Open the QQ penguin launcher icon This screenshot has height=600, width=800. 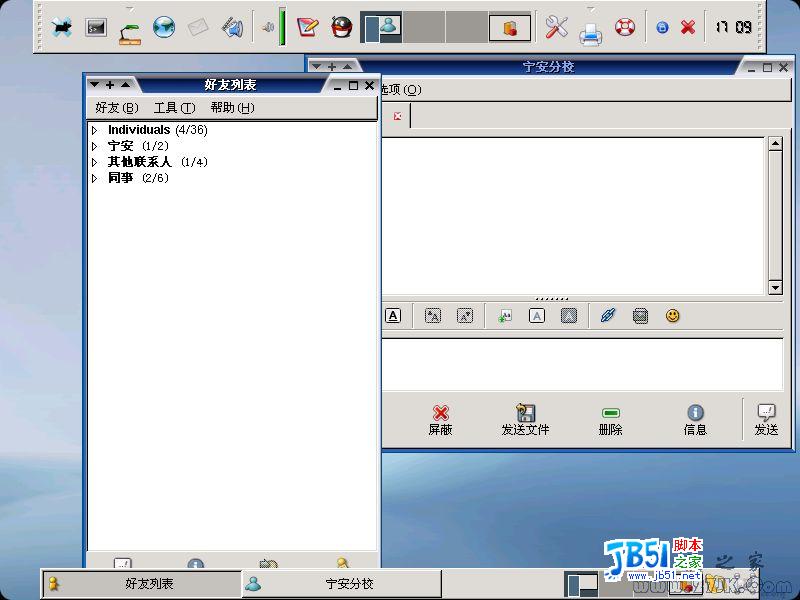pos(341,27)
